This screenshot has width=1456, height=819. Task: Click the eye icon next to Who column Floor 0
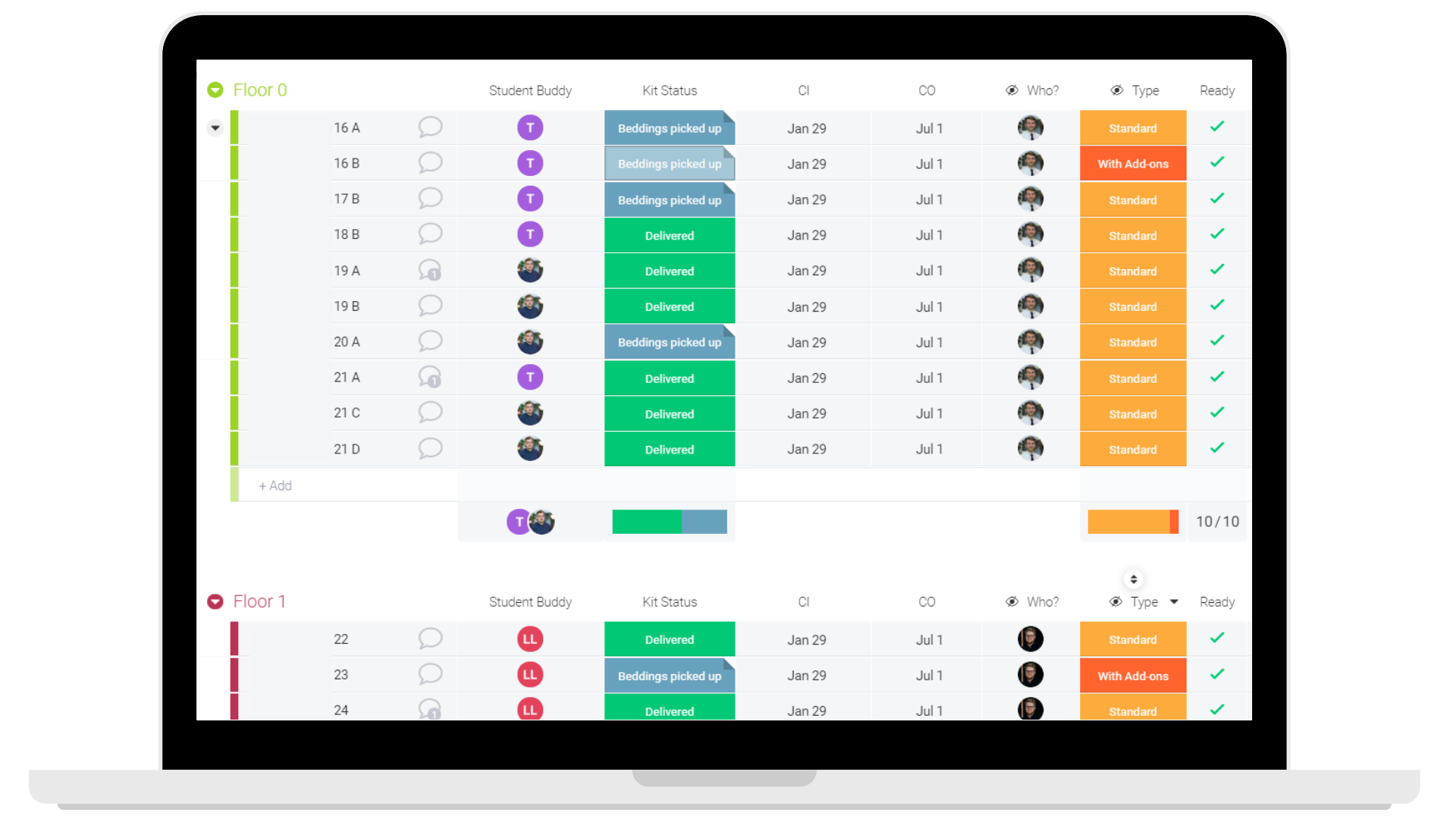click(1010, 91)
